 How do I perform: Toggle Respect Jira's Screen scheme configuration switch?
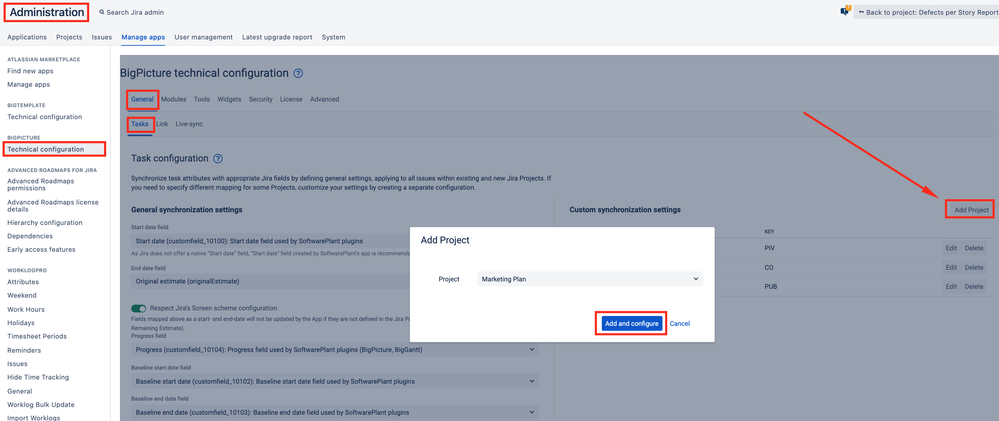(x=138, y=308)
